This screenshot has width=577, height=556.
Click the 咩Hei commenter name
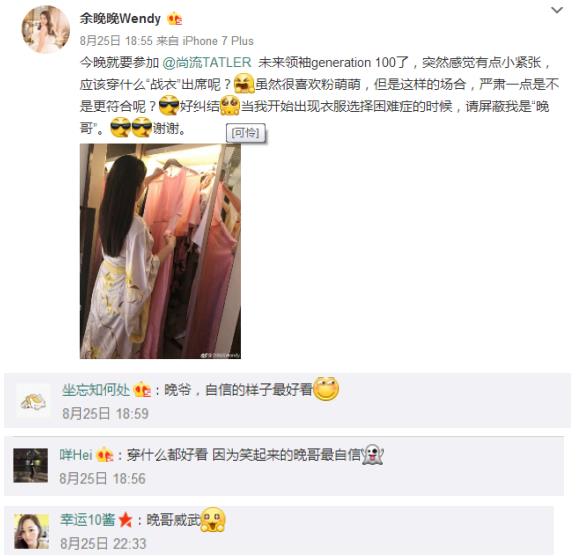point(75,455)
